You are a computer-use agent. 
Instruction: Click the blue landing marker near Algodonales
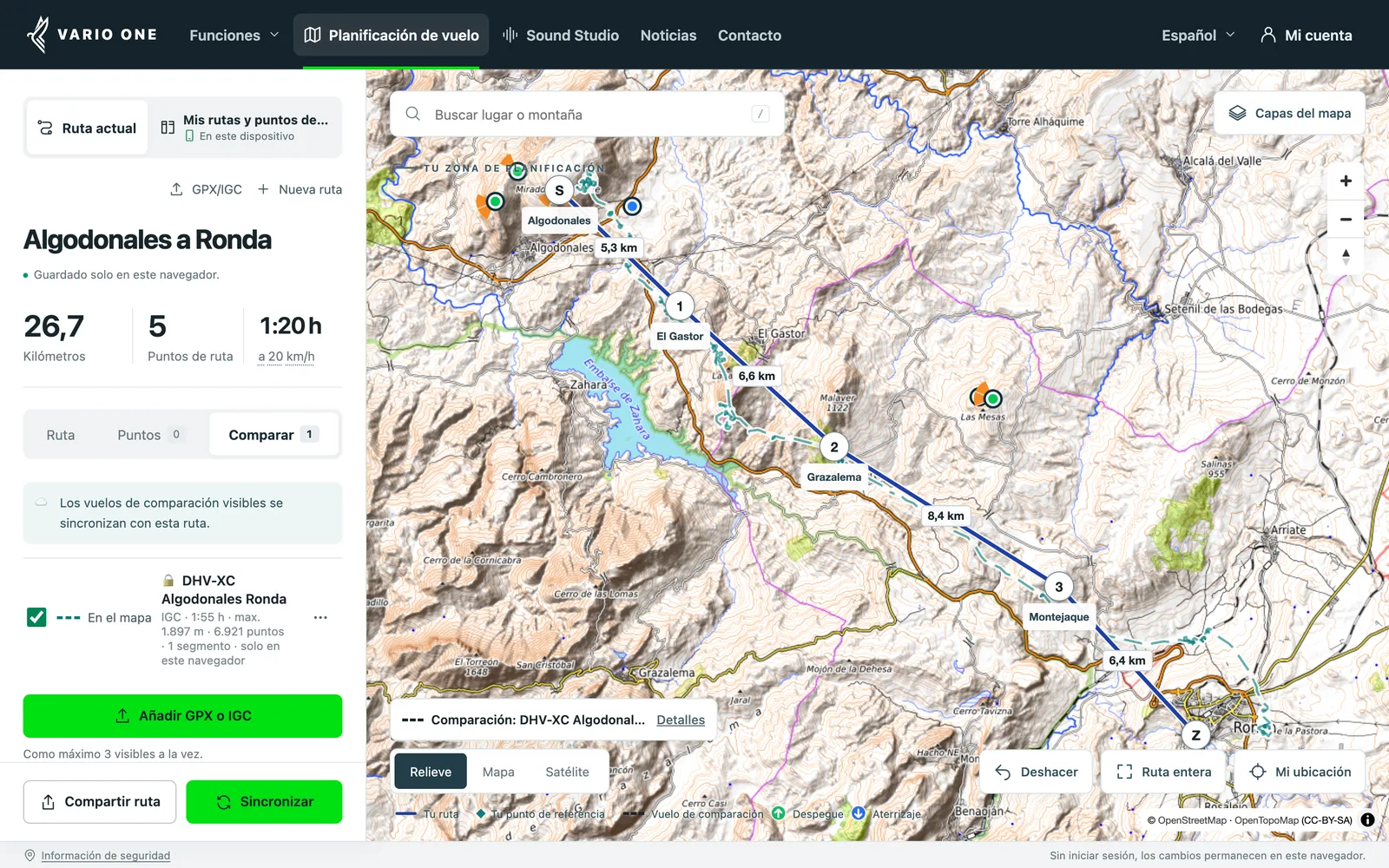click(632, 207)
